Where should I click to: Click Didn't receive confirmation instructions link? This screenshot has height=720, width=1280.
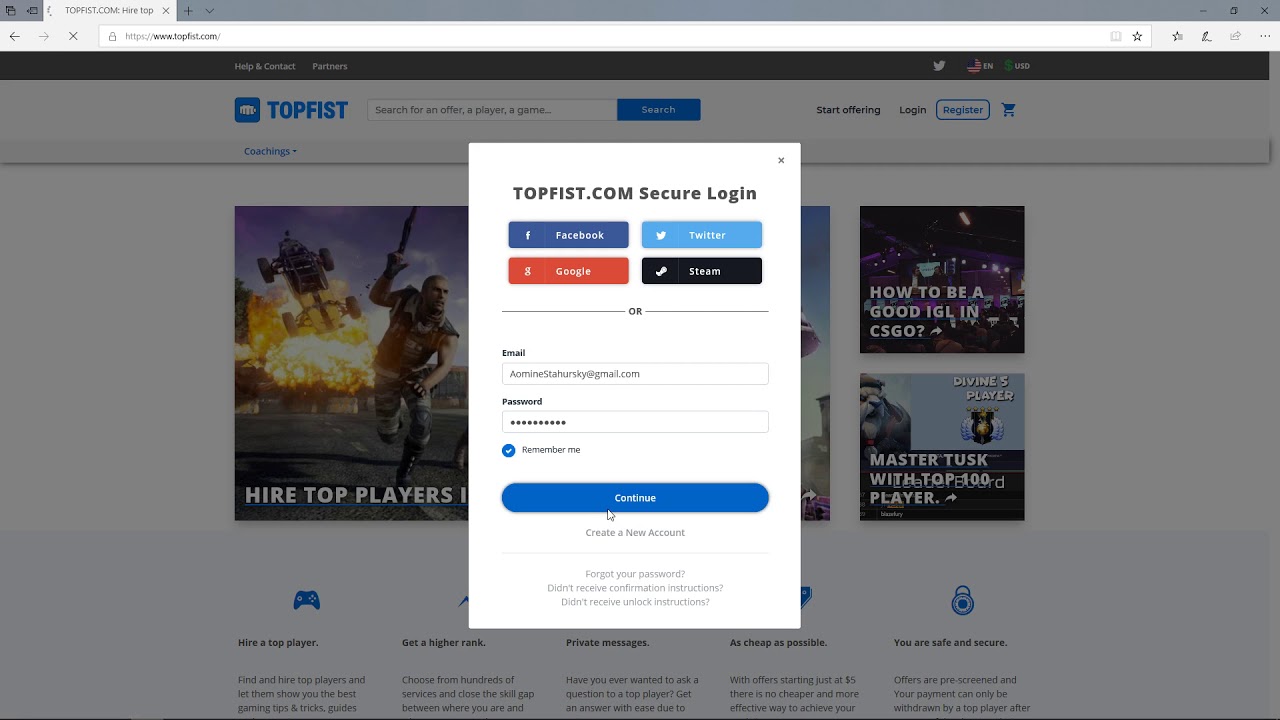click(635, 588)
